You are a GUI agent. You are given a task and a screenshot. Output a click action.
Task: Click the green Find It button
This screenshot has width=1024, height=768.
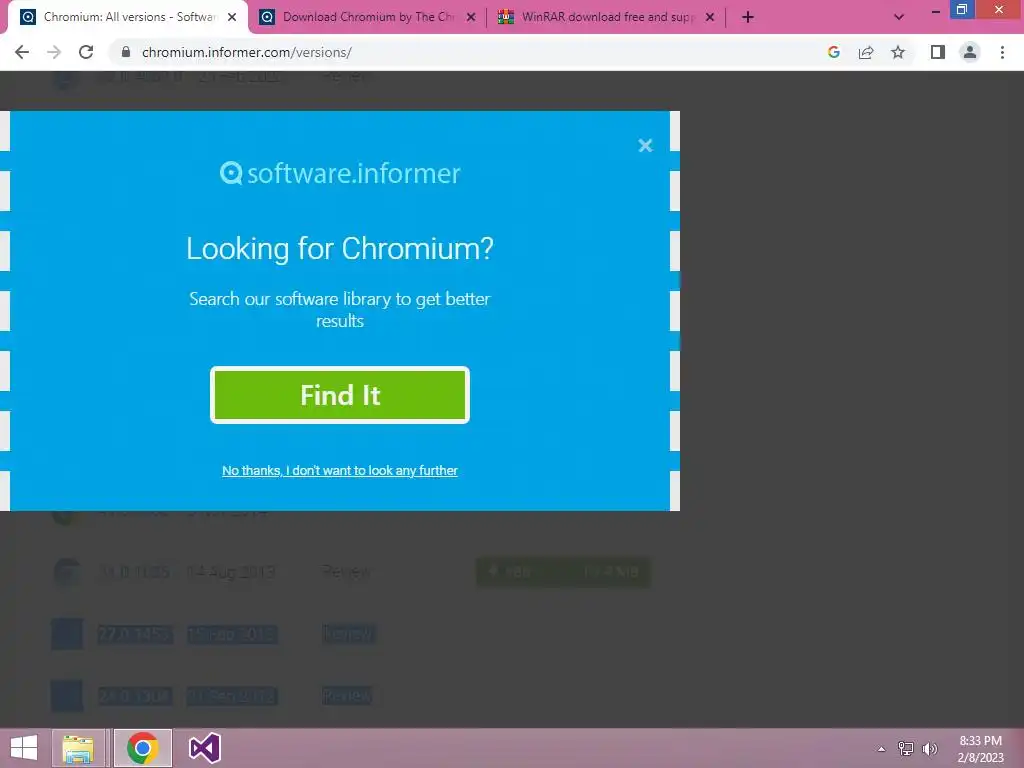pos(340,395)
